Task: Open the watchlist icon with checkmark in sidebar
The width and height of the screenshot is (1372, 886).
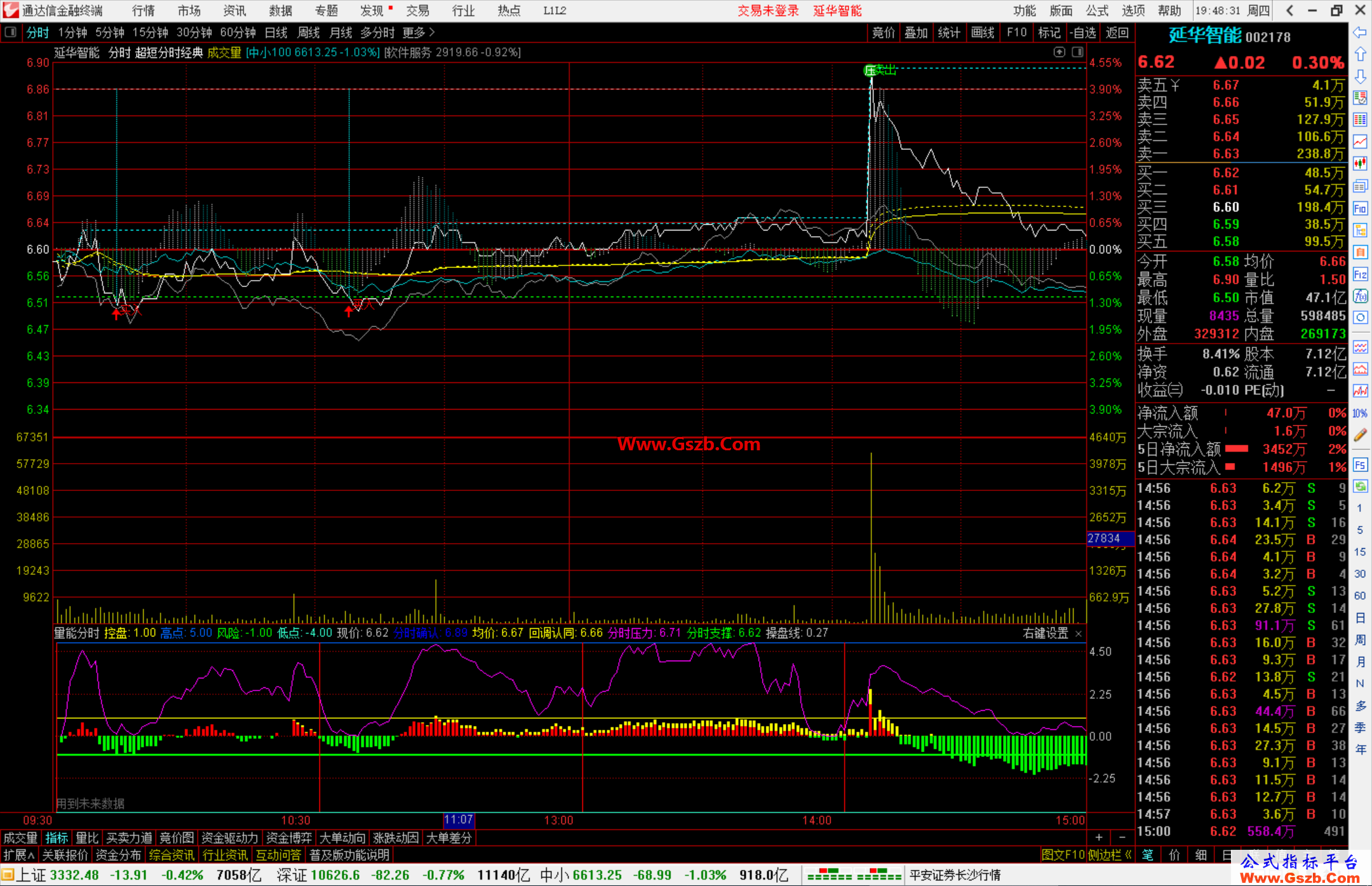Action: (1360, 98)
